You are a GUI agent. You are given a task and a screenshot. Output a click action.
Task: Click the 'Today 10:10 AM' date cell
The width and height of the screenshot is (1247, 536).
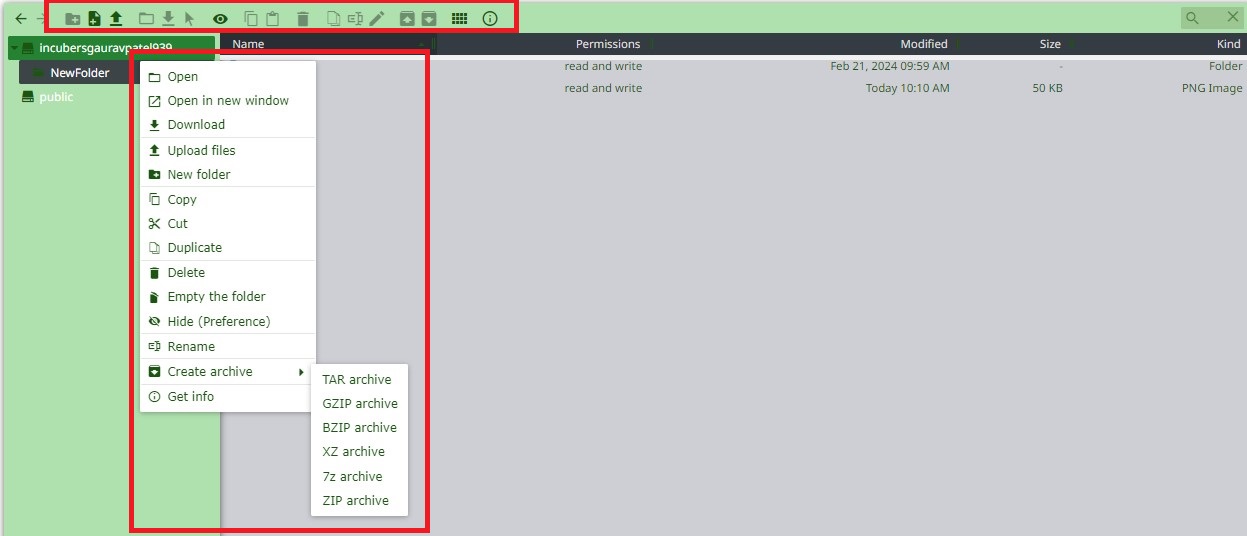(907, 88)
